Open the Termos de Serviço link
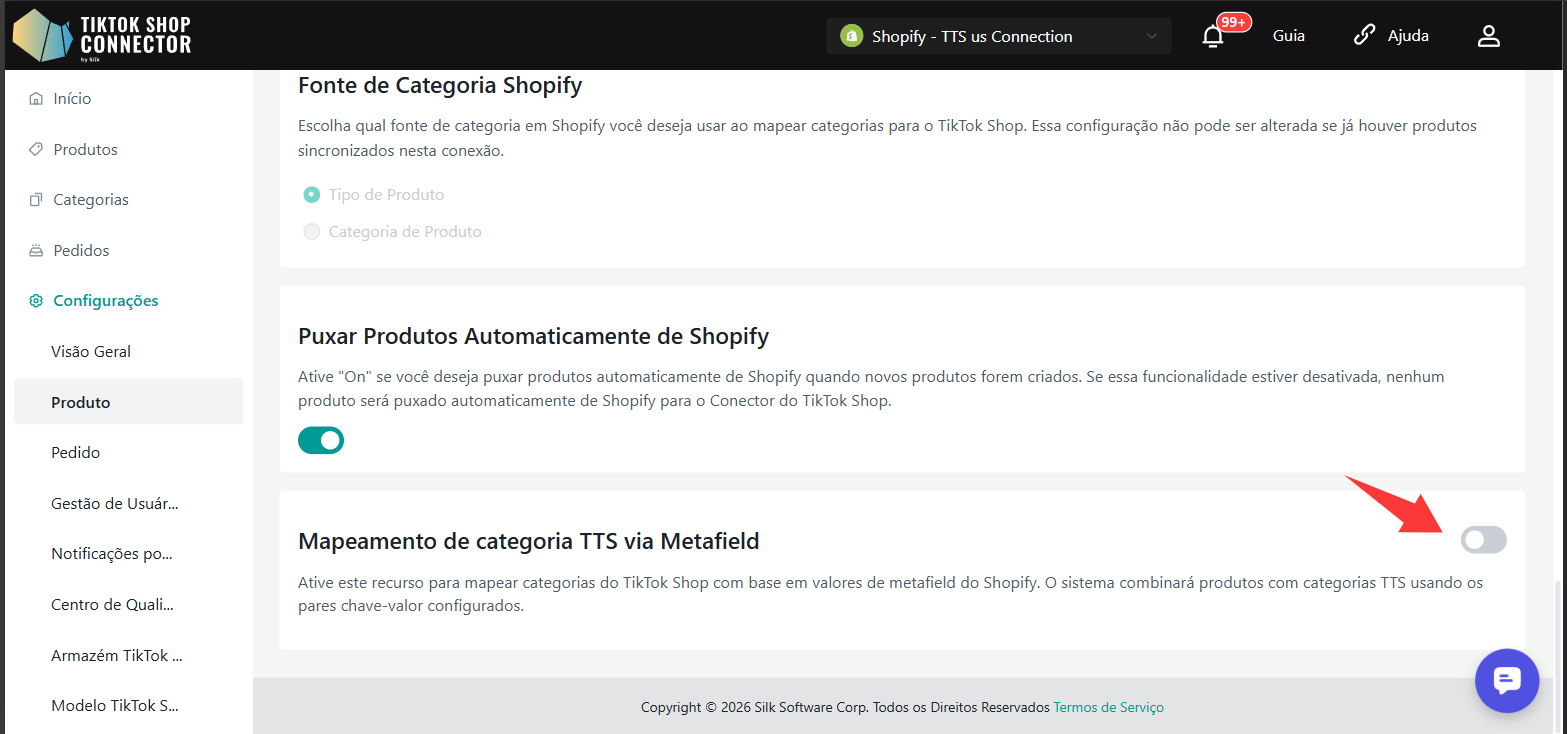The image size is (1567, 734). (x=1108, y=707)
